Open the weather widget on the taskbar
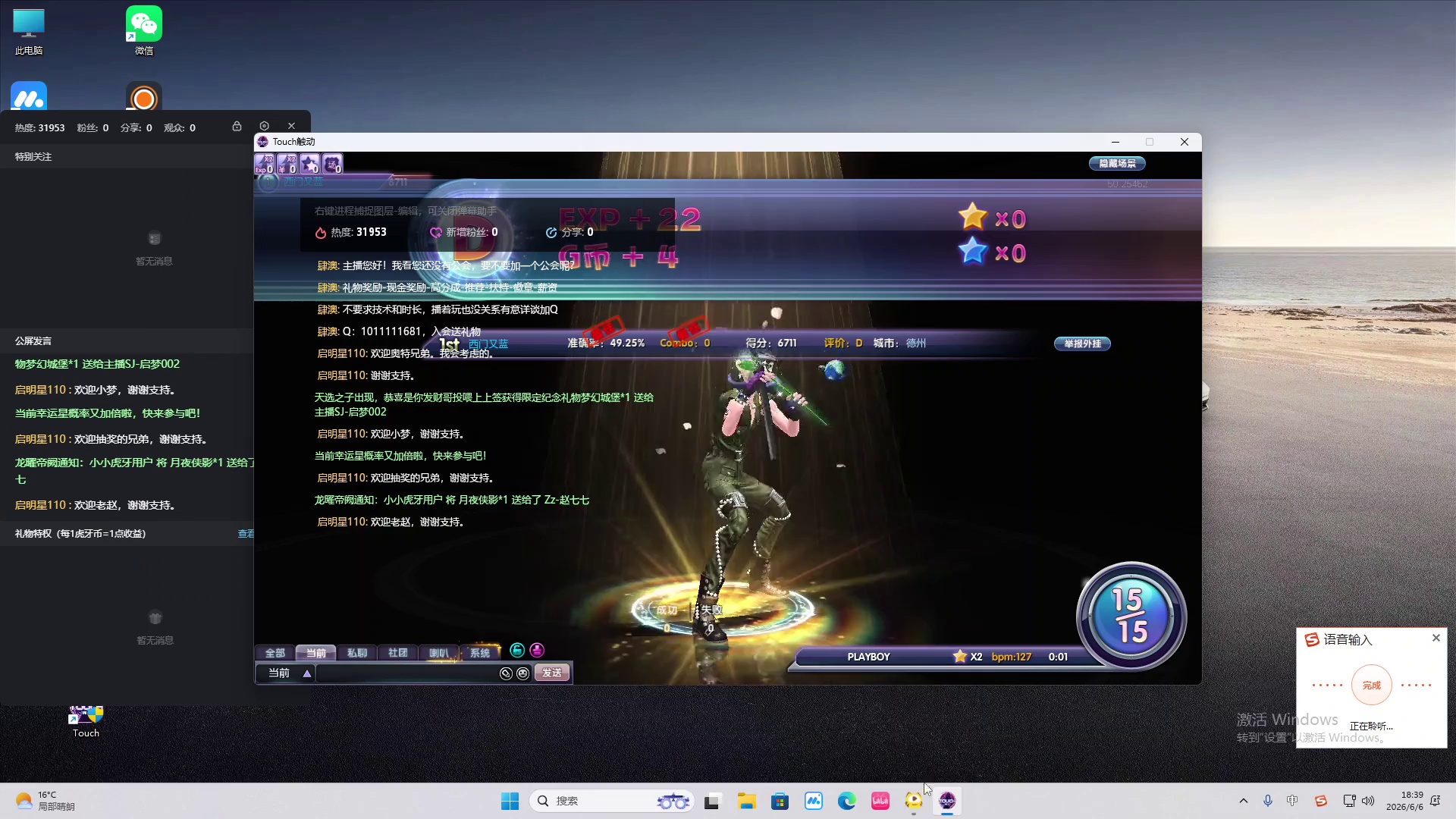 point(45,801)
